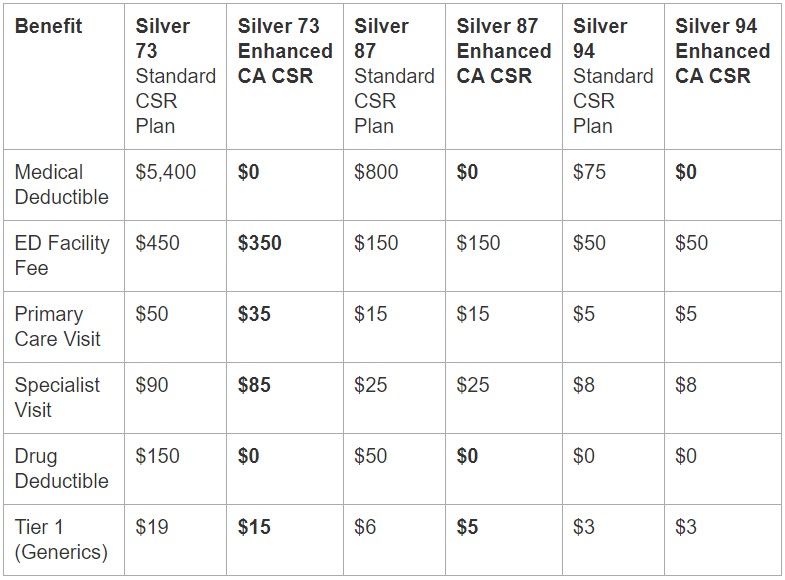Click the Drug Deductible row label
Image resolution: width=785 pixels, height=580 pixels.
click(61, 468)
